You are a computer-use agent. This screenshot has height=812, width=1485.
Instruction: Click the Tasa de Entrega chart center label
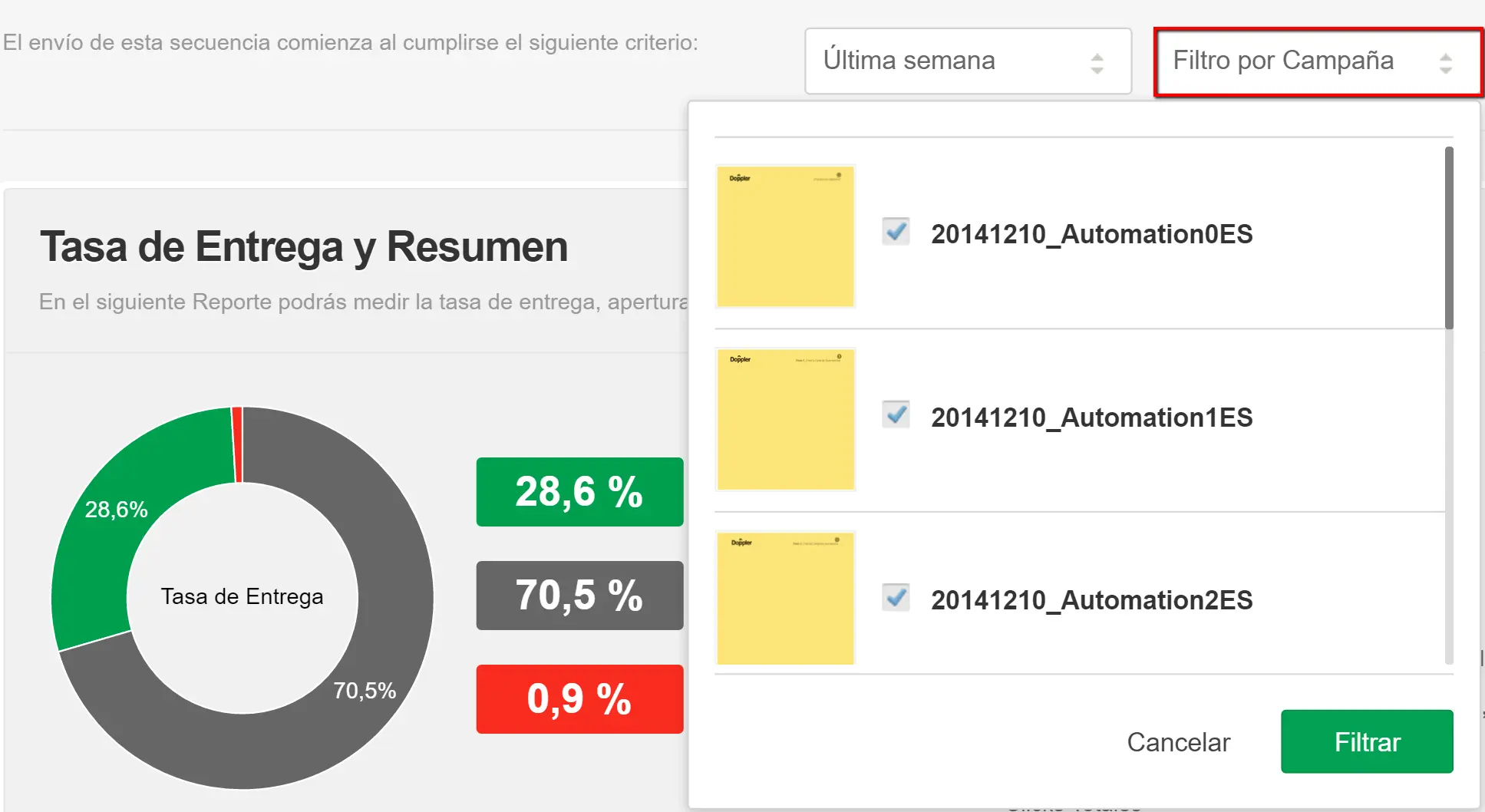(x=242, y=596)
